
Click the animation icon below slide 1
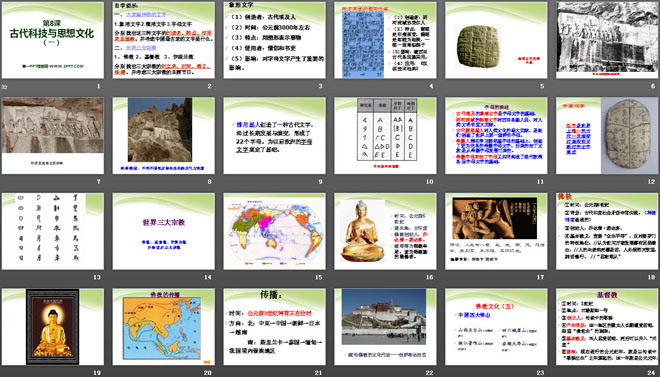click(4, 87)
